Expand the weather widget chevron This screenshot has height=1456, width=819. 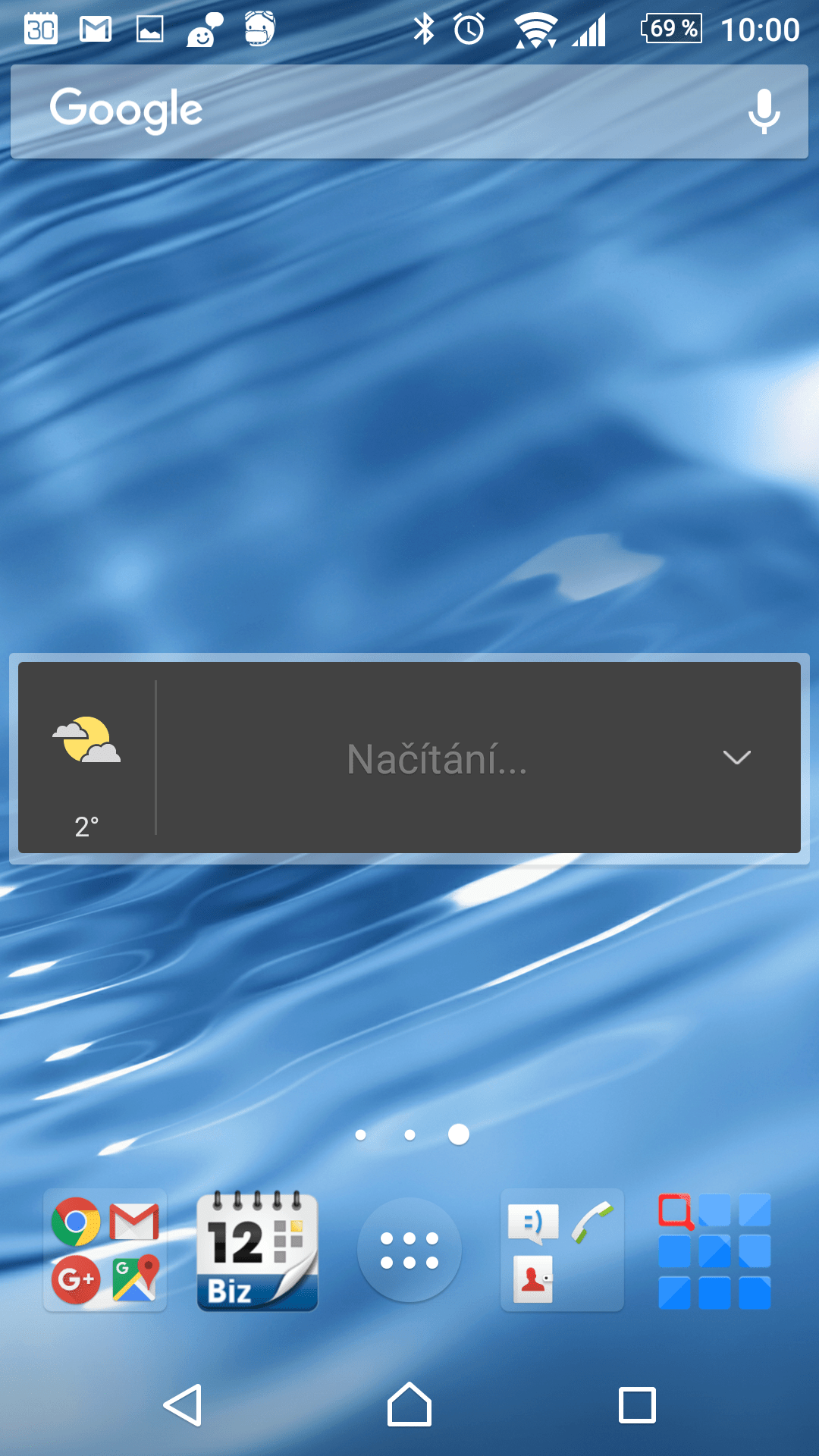(x=736, y=758)
